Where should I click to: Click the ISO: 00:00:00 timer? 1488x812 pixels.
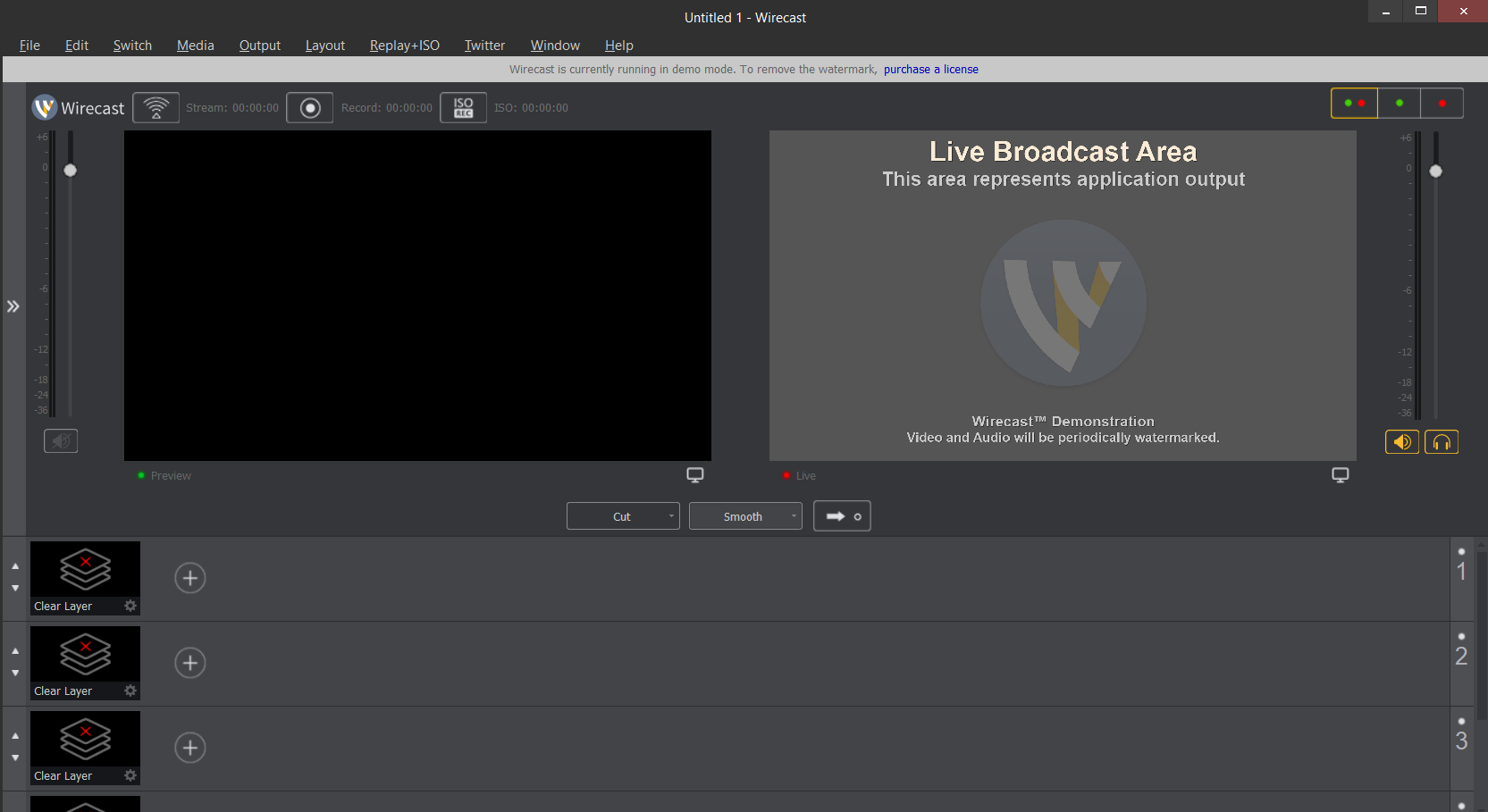coord(531,108)
